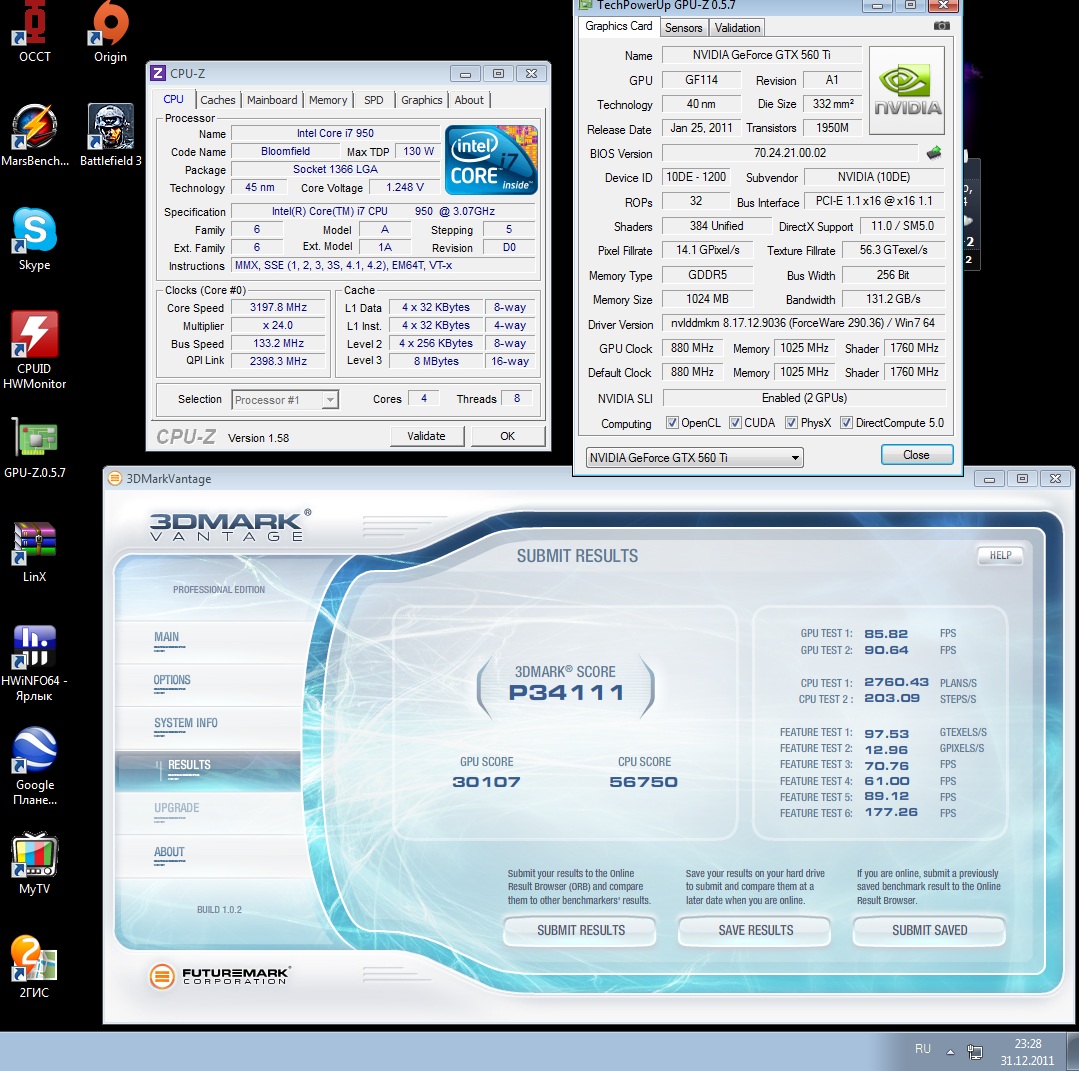Click the 3DMark score P34111
The image size is (1079, 1071).
(566, 692)
